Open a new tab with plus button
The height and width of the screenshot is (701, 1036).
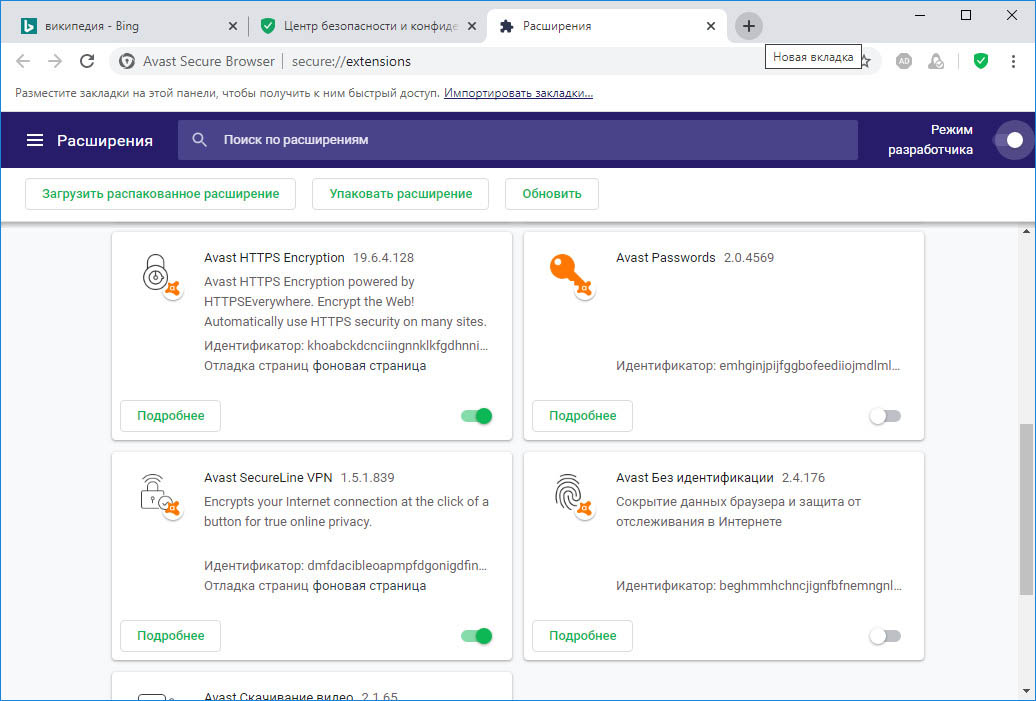tap(749, 26)
